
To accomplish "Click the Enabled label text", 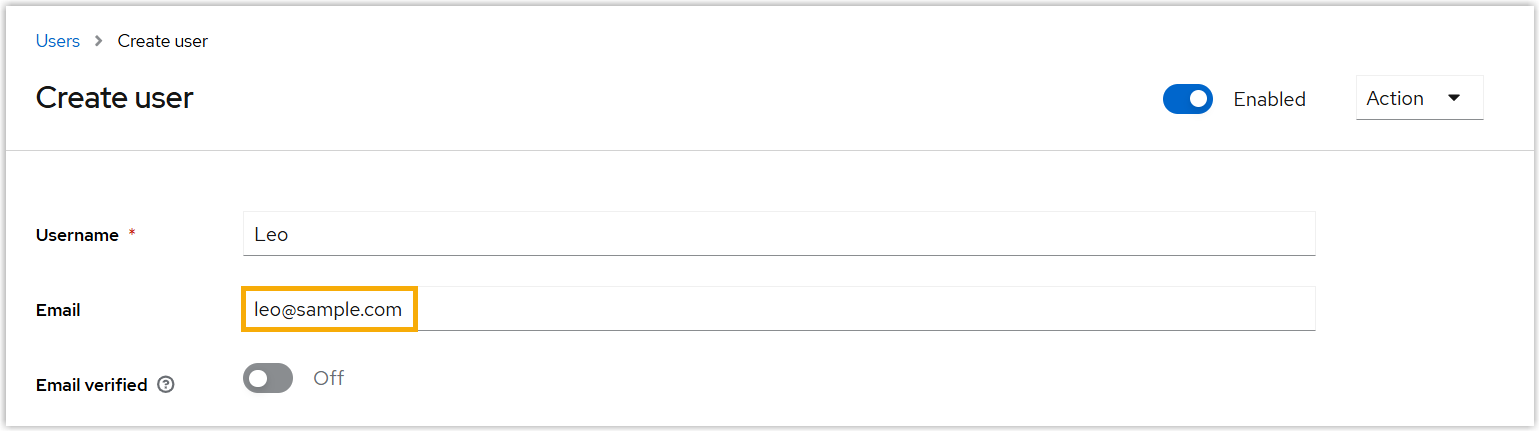I will 1269,99.
